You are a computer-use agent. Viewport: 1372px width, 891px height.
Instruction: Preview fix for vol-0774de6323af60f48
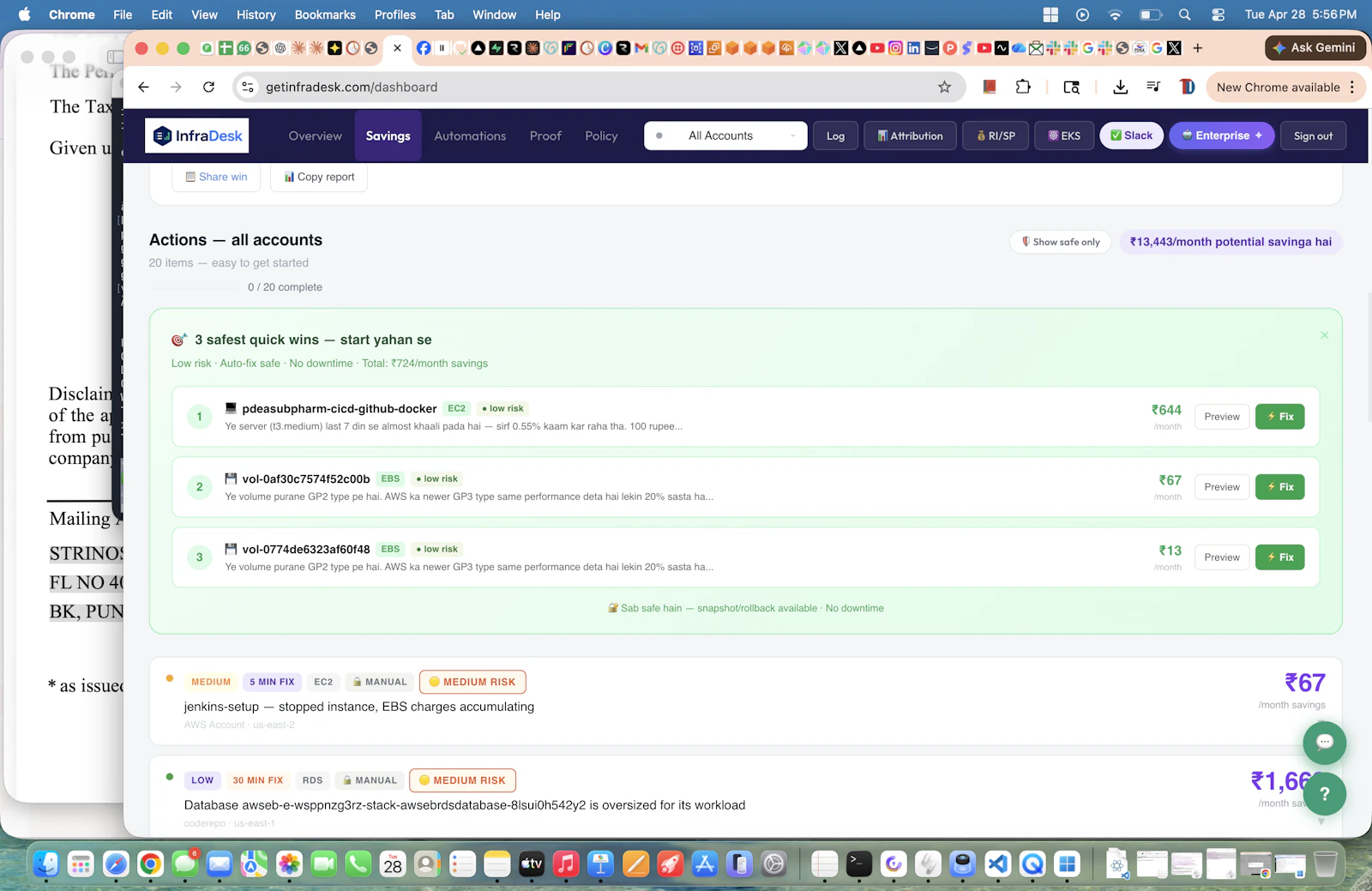click(x=1222, y=557)
